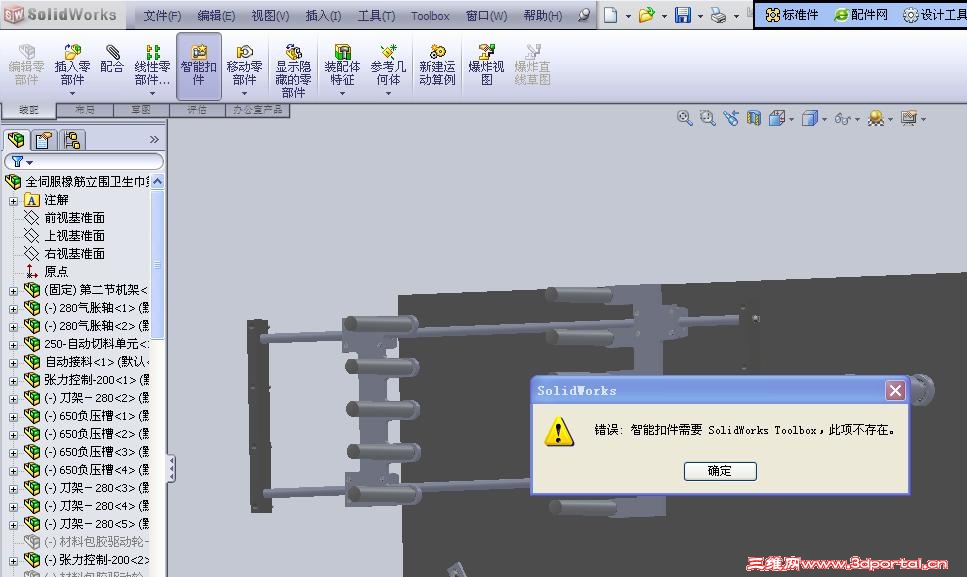Click Show Hidden Components (显示隐藏的零部件)
This screenshot has height=577, width=967.
point(293,71)
